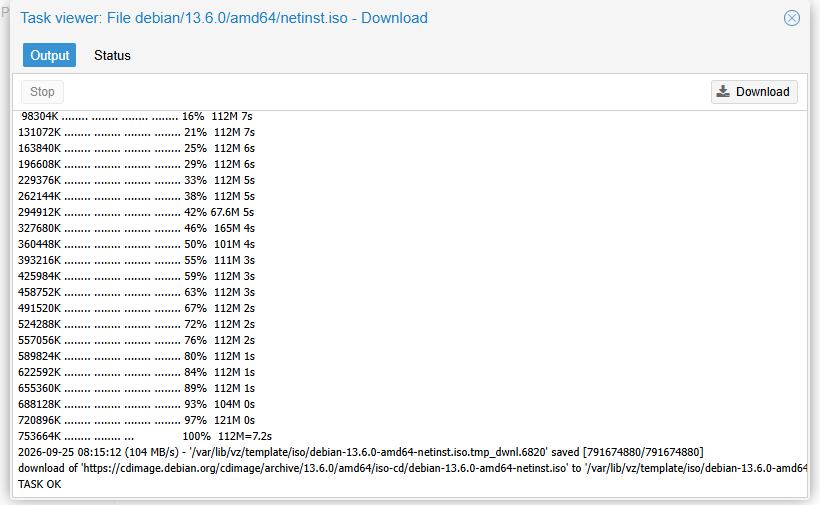This screenshot has width=820, height=505.
Task: Select the 491520K line at 67%
Action: coord(136,308)
